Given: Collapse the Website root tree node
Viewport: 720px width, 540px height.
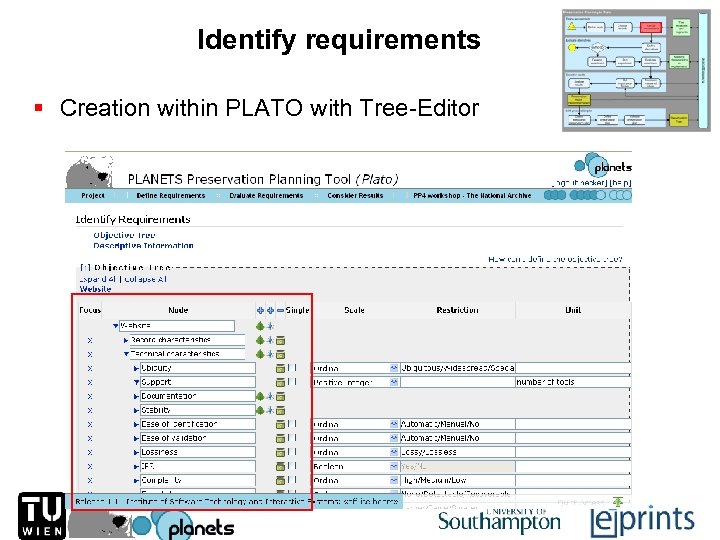Looking at the screenshot, I should pyautogui.click(x=115, y=326).
